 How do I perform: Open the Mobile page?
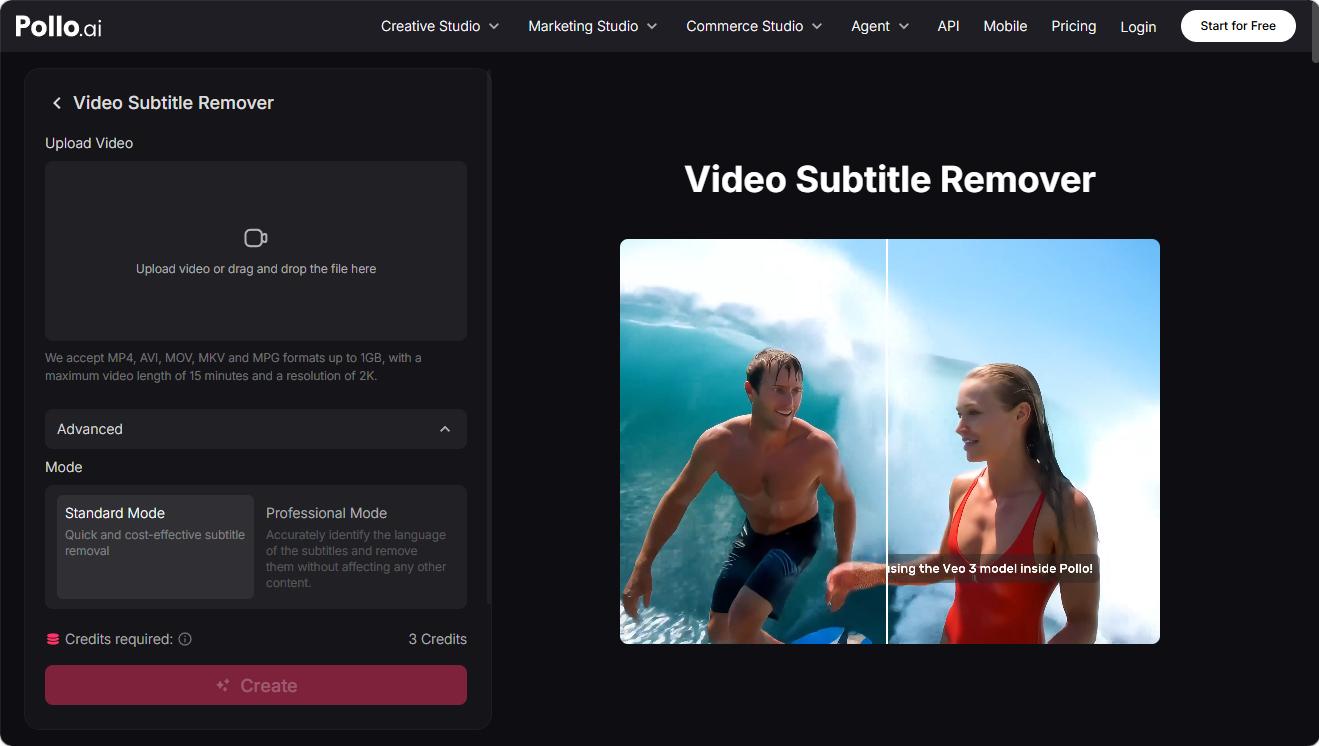[x=1005, y=26]
